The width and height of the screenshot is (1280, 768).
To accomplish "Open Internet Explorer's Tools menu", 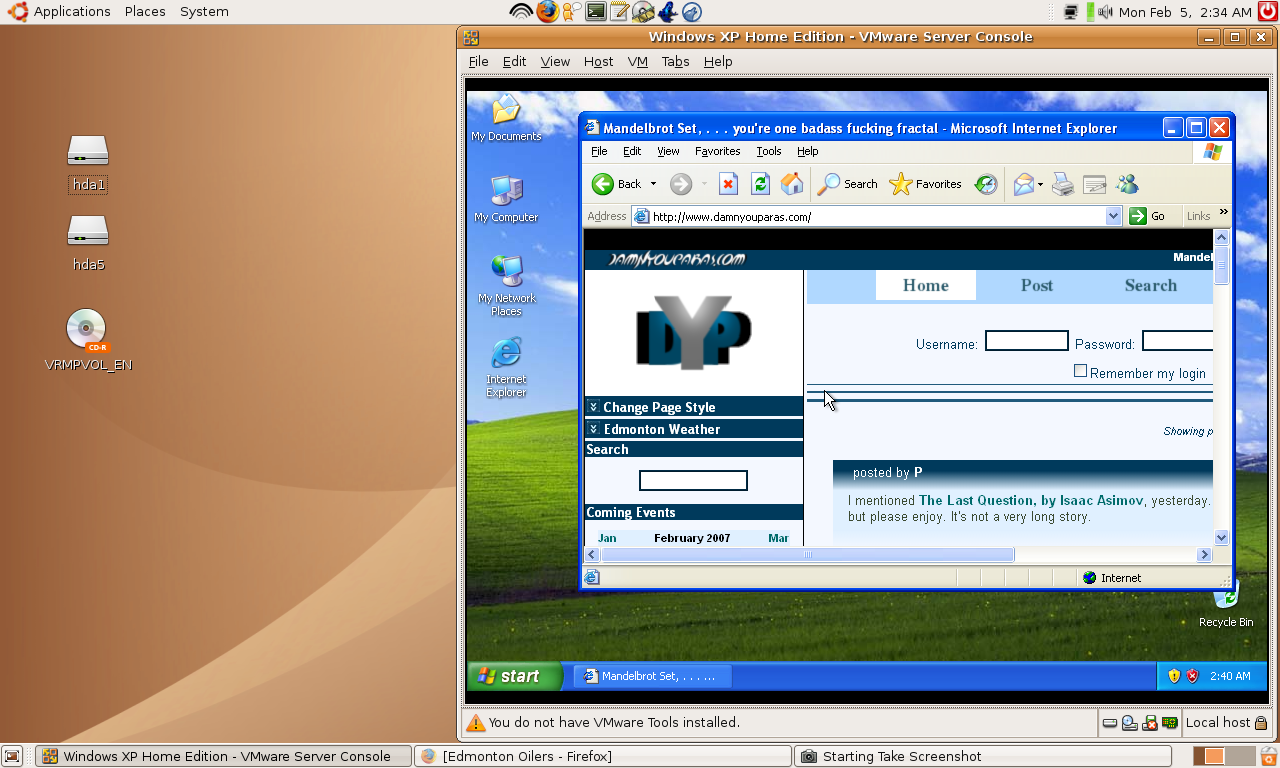I will click(769, 151).
